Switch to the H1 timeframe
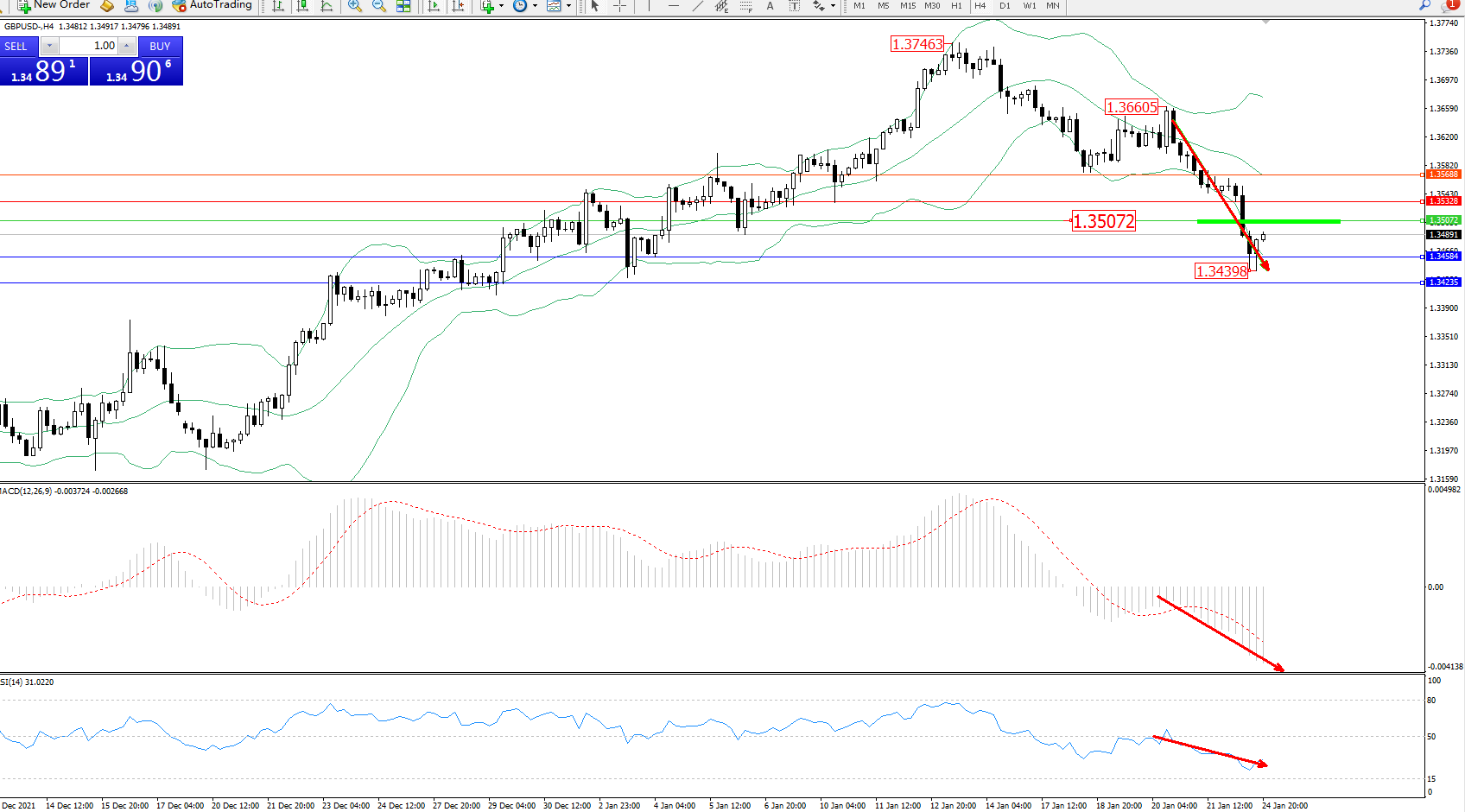Screen dimensions: 1465x812 (956, 6)
